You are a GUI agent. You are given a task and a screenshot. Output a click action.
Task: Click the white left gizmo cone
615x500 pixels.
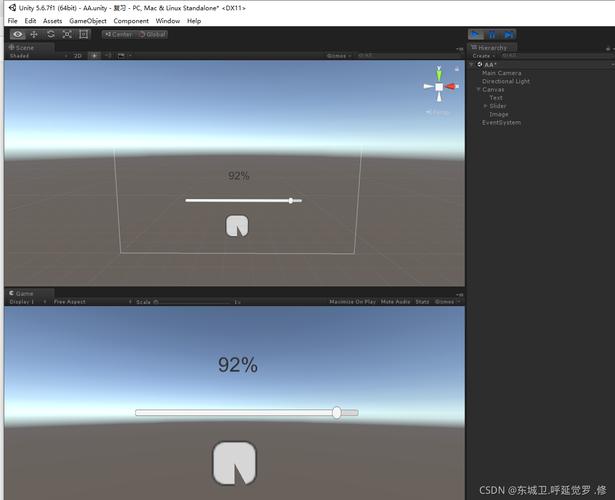pos(428,86)
